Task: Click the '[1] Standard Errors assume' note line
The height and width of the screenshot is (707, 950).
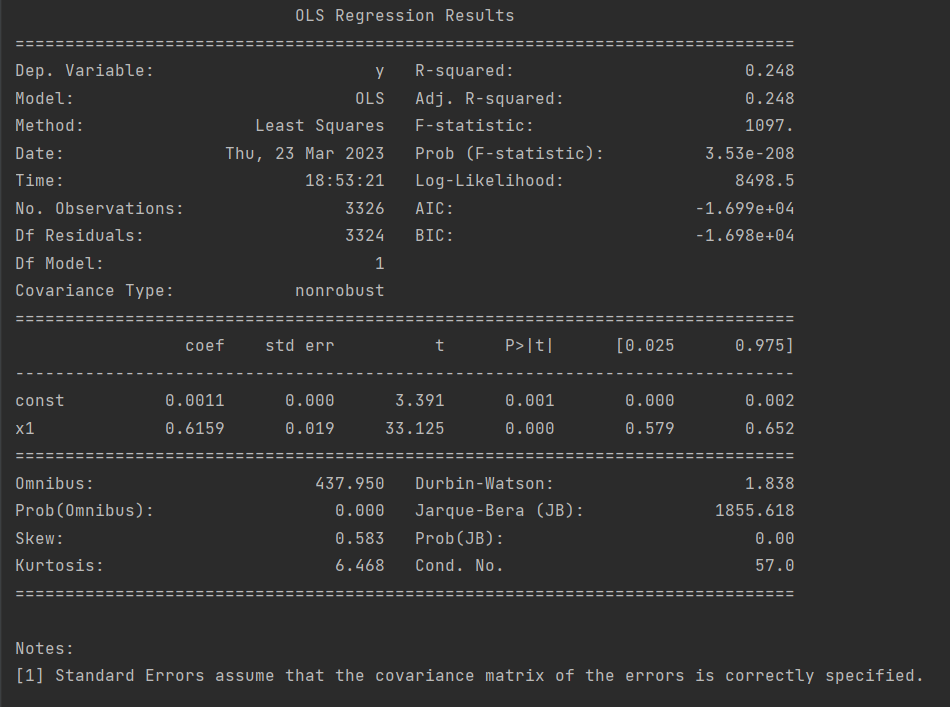Action: tap(469, 677)
